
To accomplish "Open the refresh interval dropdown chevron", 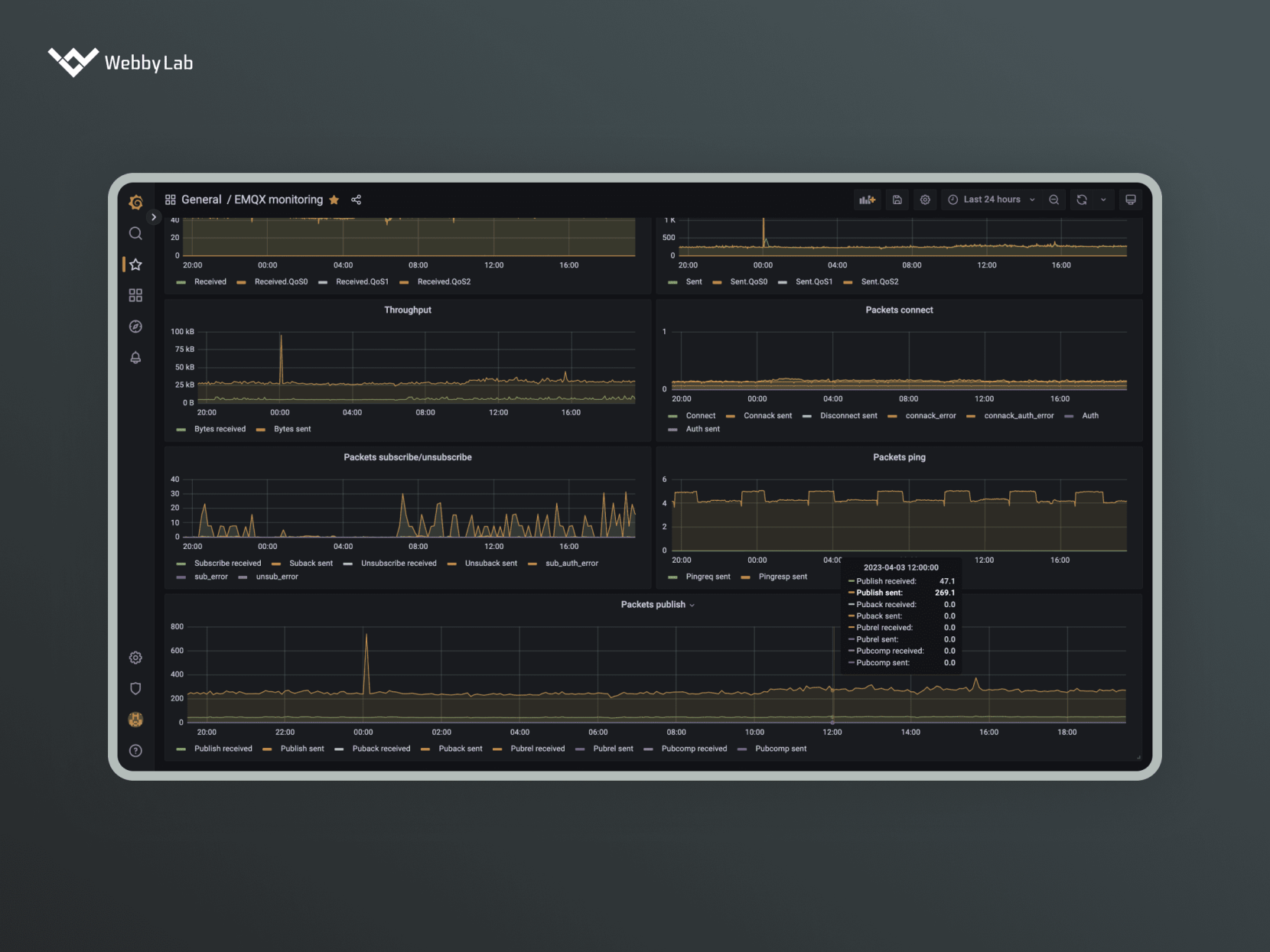I will point(1103,200).
